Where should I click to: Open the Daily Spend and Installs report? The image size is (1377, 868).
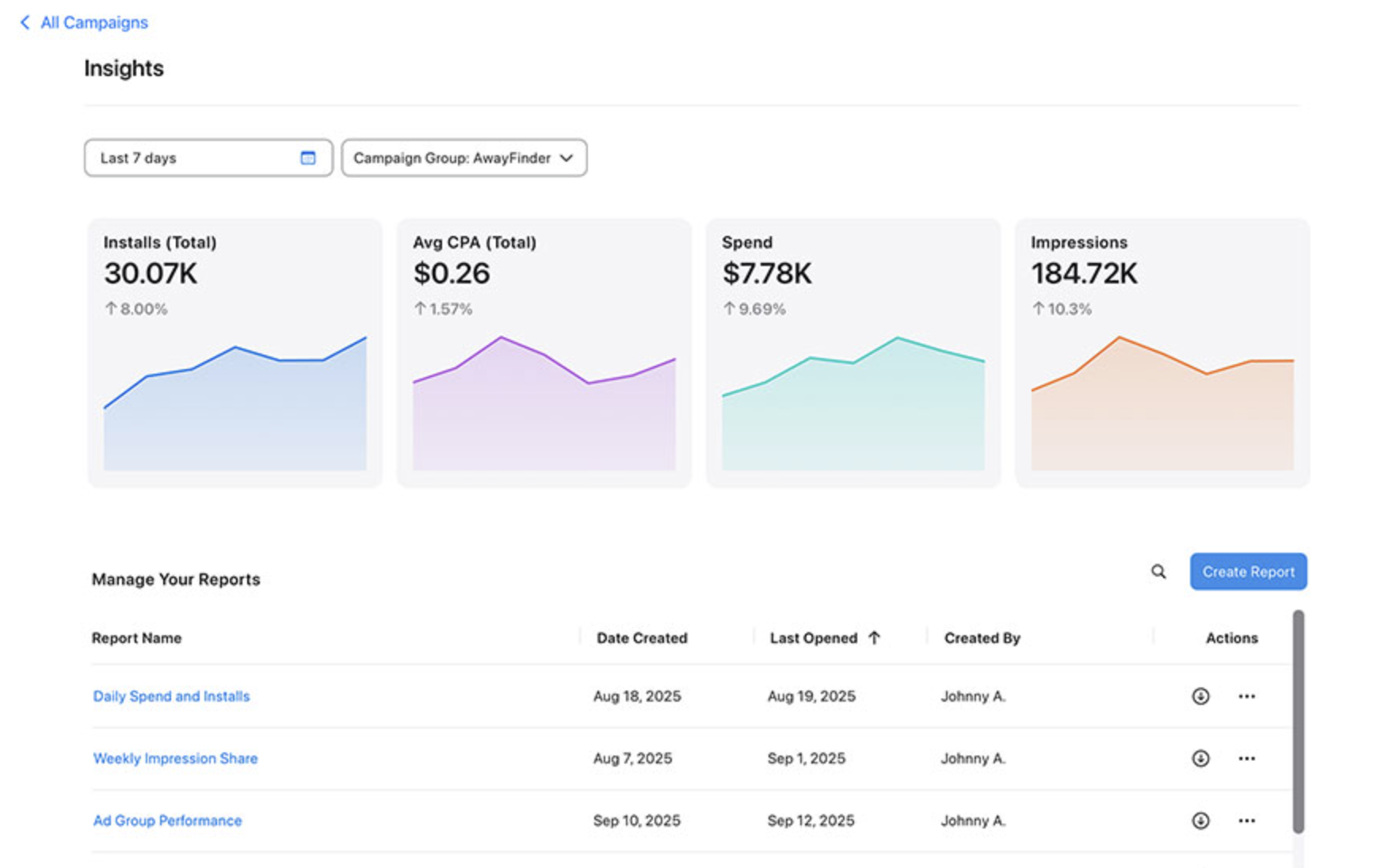(x=171, y=696)
